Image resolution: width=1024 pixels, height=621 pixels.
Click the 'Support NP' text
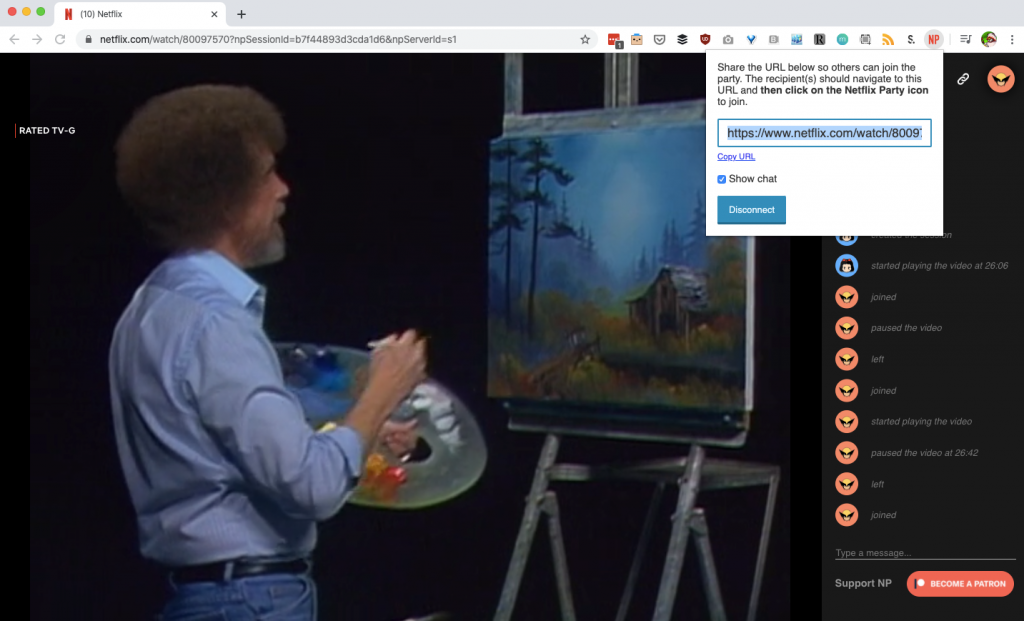click(x=863, y=584)
